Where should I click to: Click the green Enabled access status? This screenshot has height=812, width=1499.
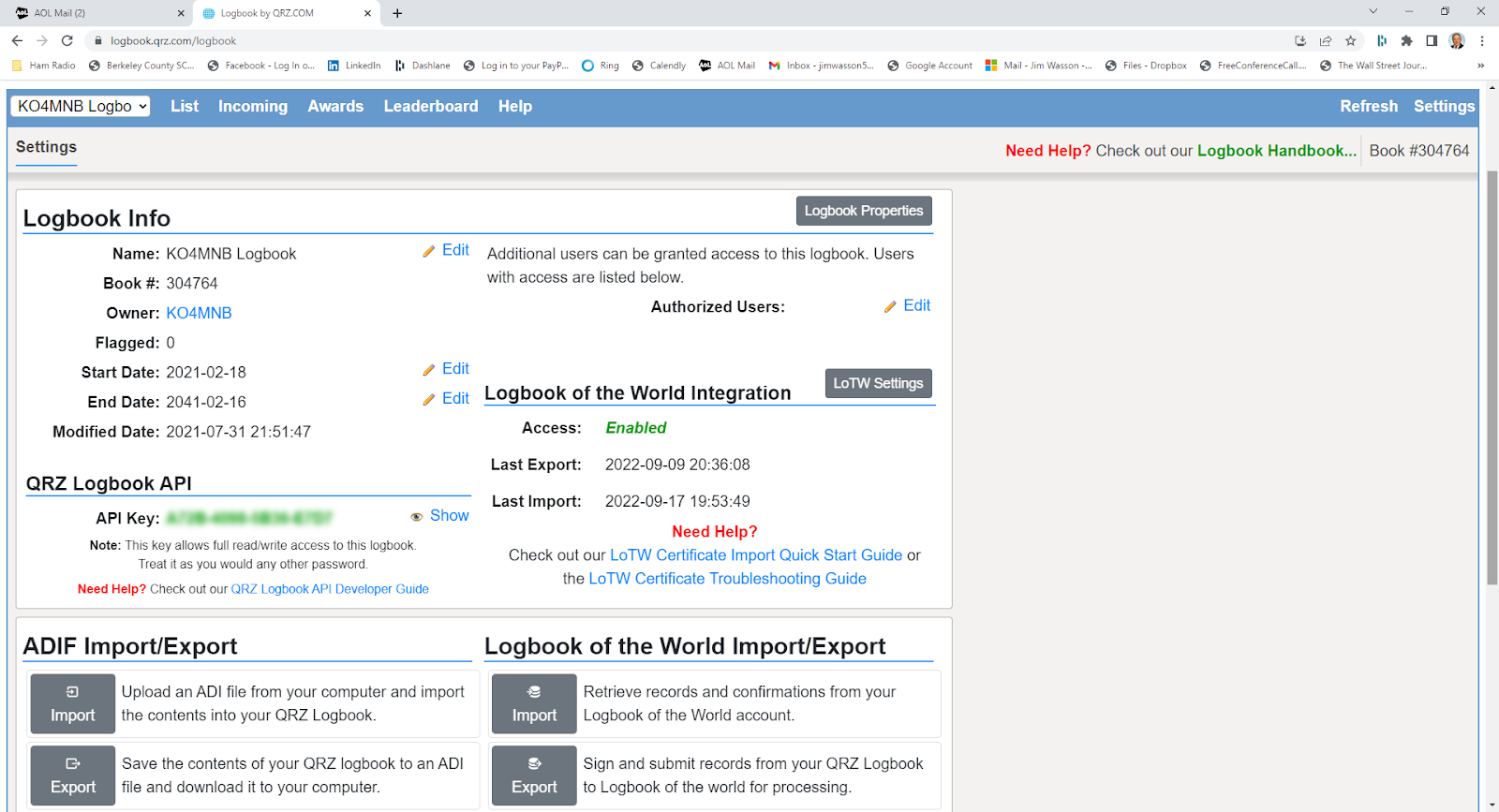(x=636, y=428)
